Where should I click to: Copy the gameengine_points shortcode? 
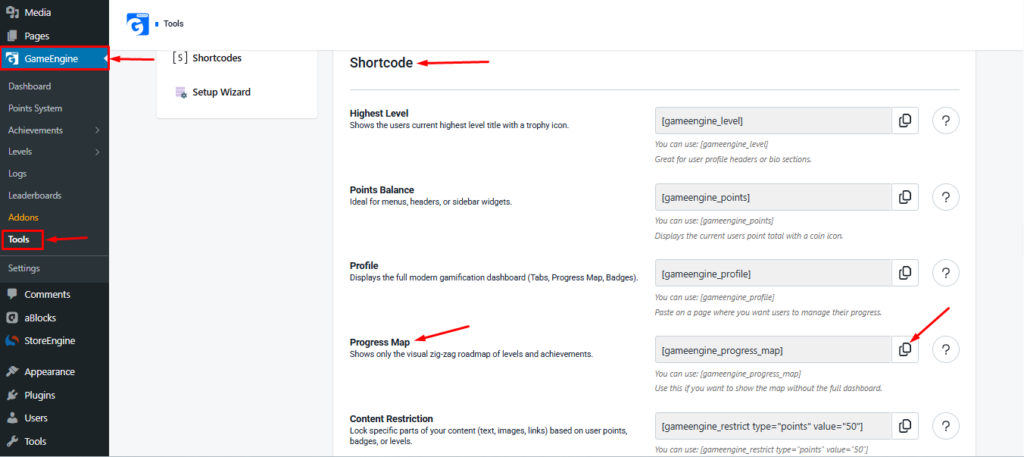click(905, 197)
